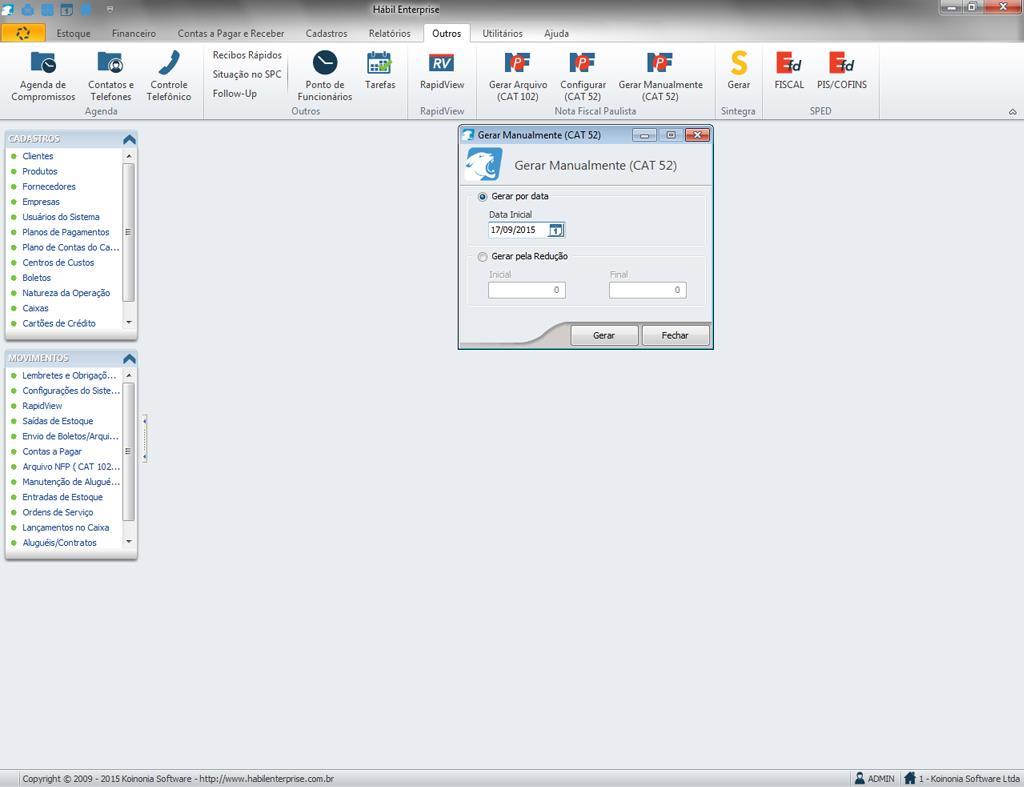This screenshot has height=787, width=1024.
Task: Open the Contas a Pagar e Receber tab
Action: [x=231, y=33]
